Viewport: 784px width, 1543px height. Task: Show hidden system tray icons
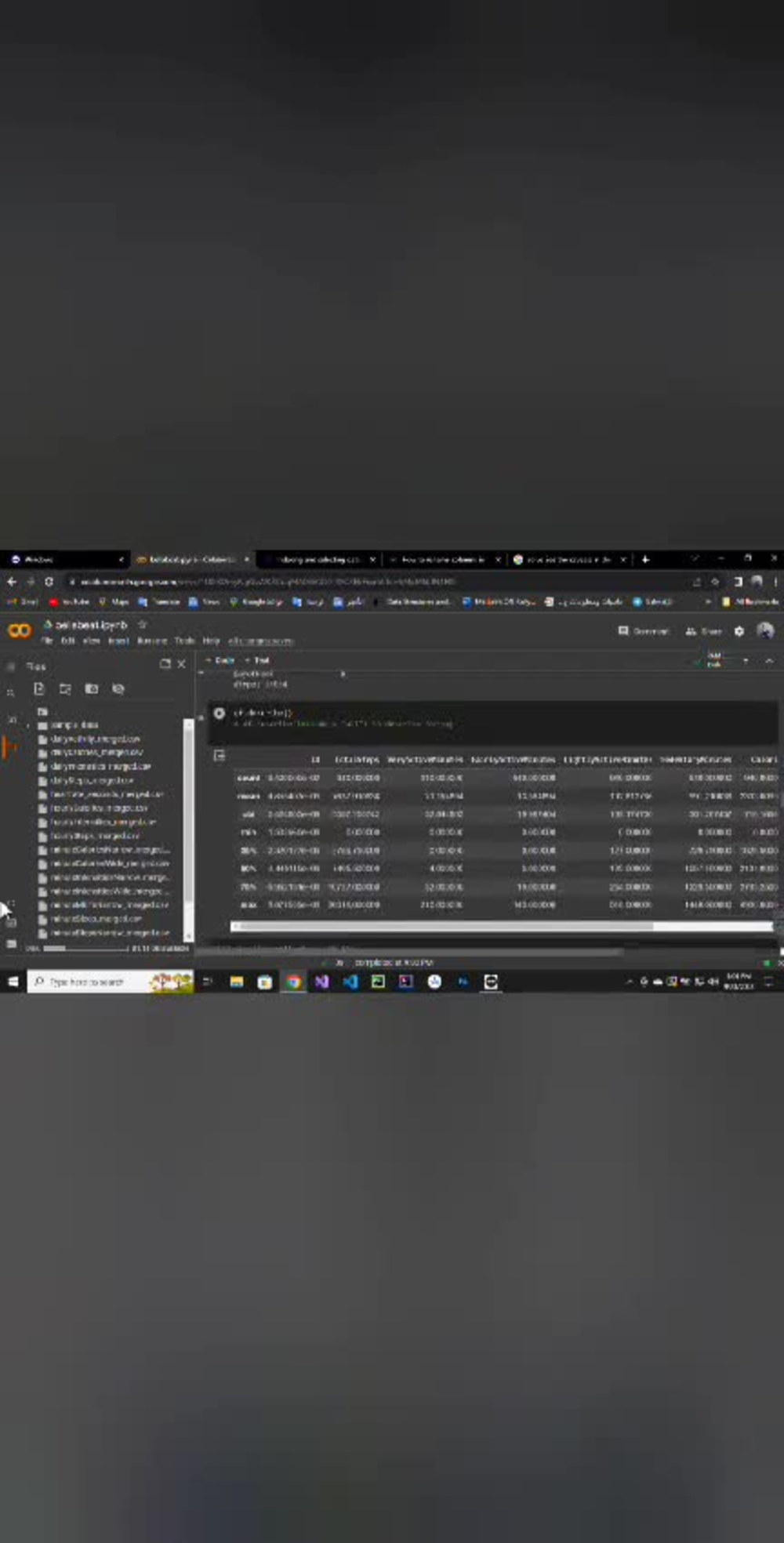[x=629, y=982]
